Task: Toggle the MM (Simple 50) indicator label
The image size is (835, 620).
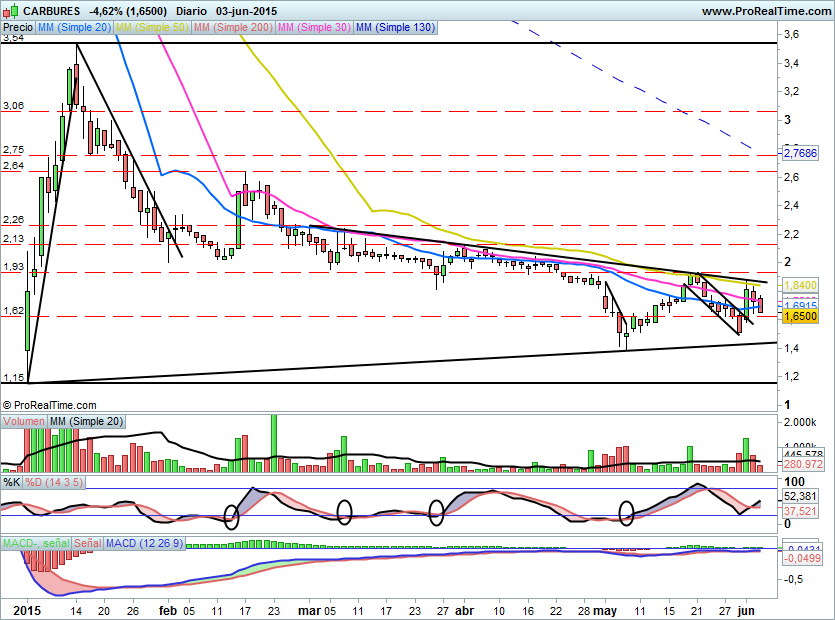Action: (x=153, y=29)
